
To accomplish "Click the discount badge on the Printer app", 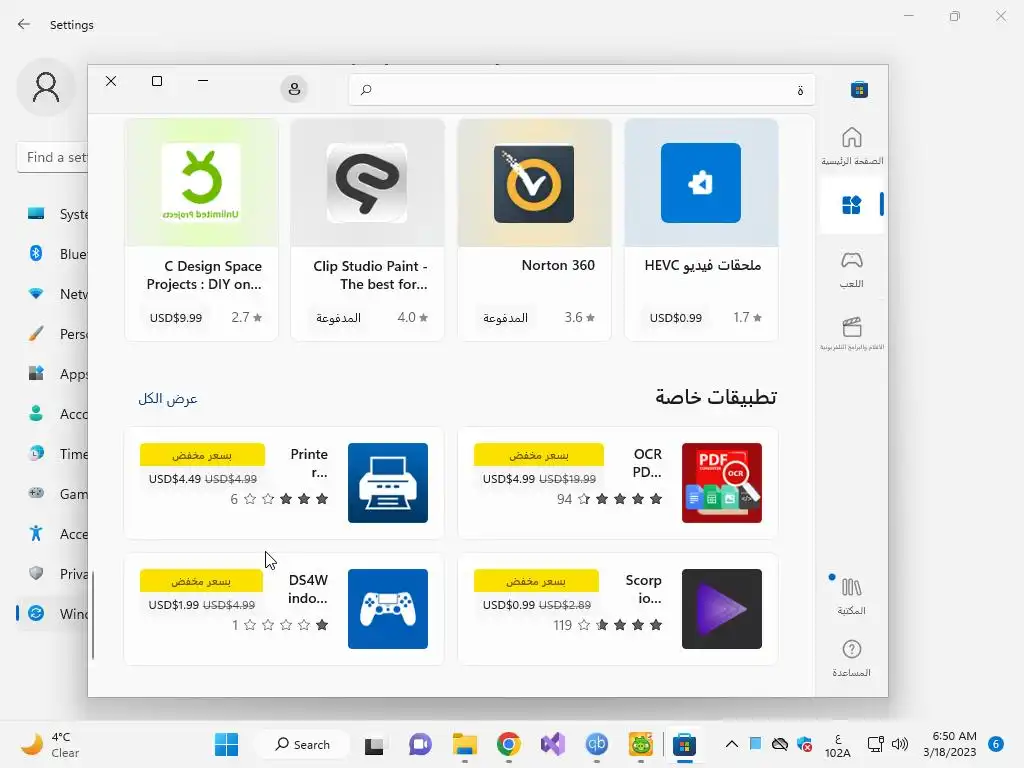I will tap(202, 455).
